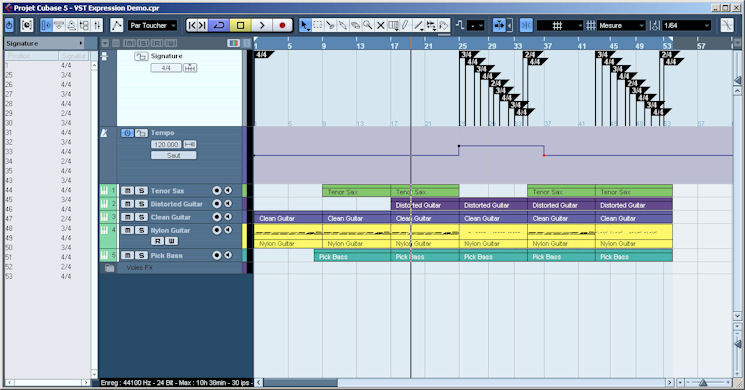Screen dimensions: 745x390
Task: Go to previous marker in transport
Action: click(191, 25)
